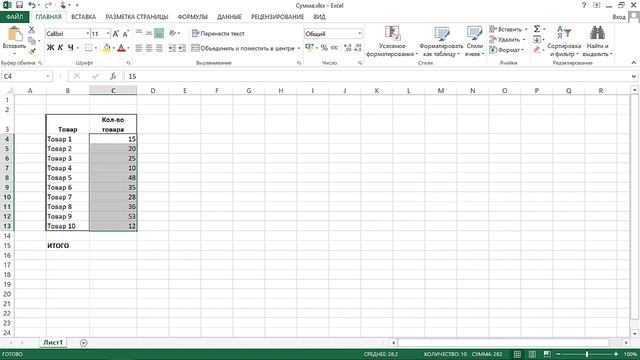Open Format as Table (Форматировать как таблицу)
This screenshot has width=640, height=360.
441,42
